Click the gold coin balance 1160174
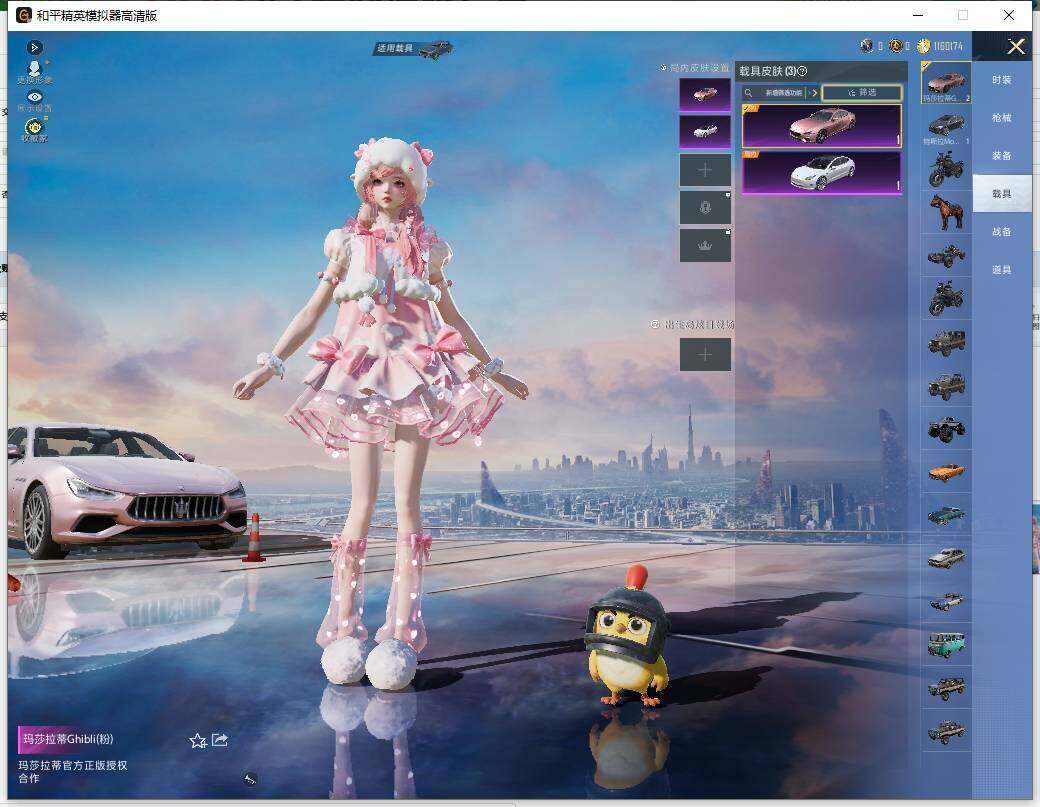Image resolution: width=1040 pixels, height=807 pixels. tap(940, 46)
